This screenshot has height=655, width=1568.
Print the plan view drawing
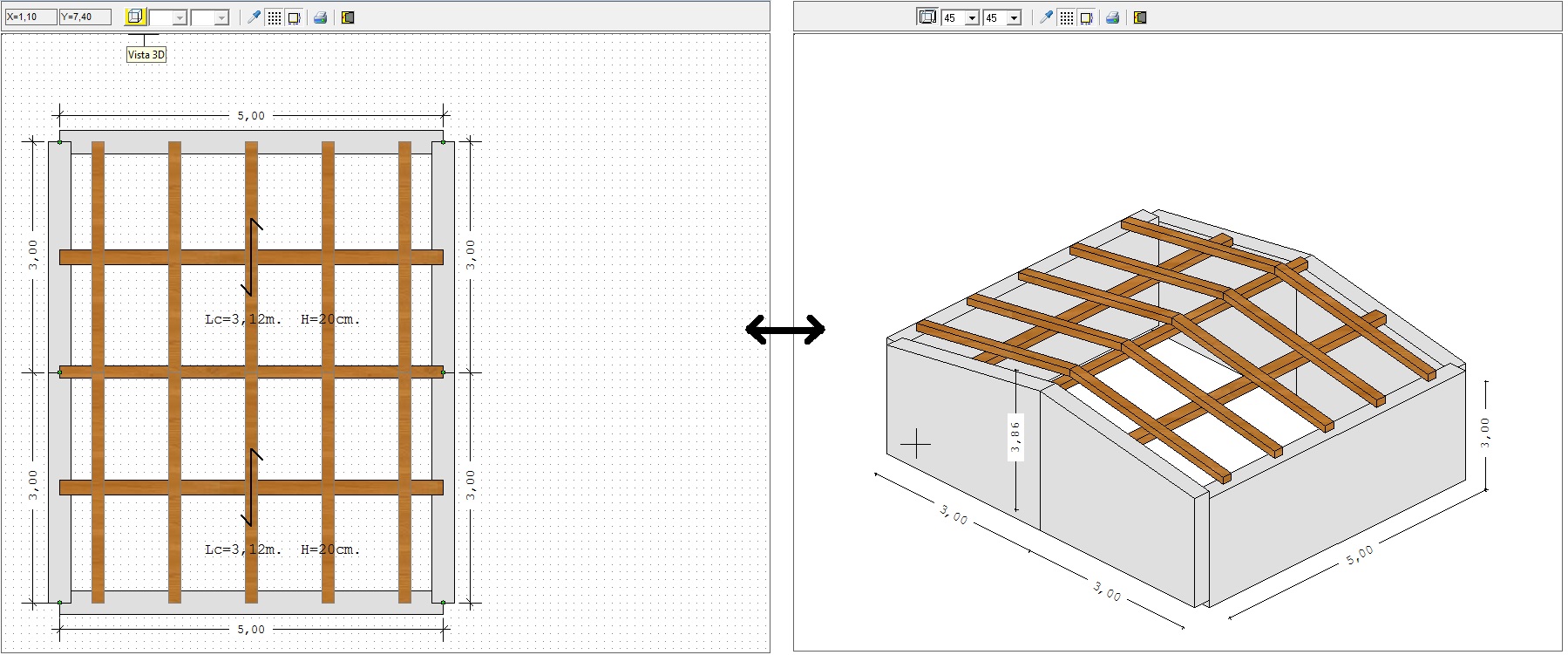click(x=320, y=17)
